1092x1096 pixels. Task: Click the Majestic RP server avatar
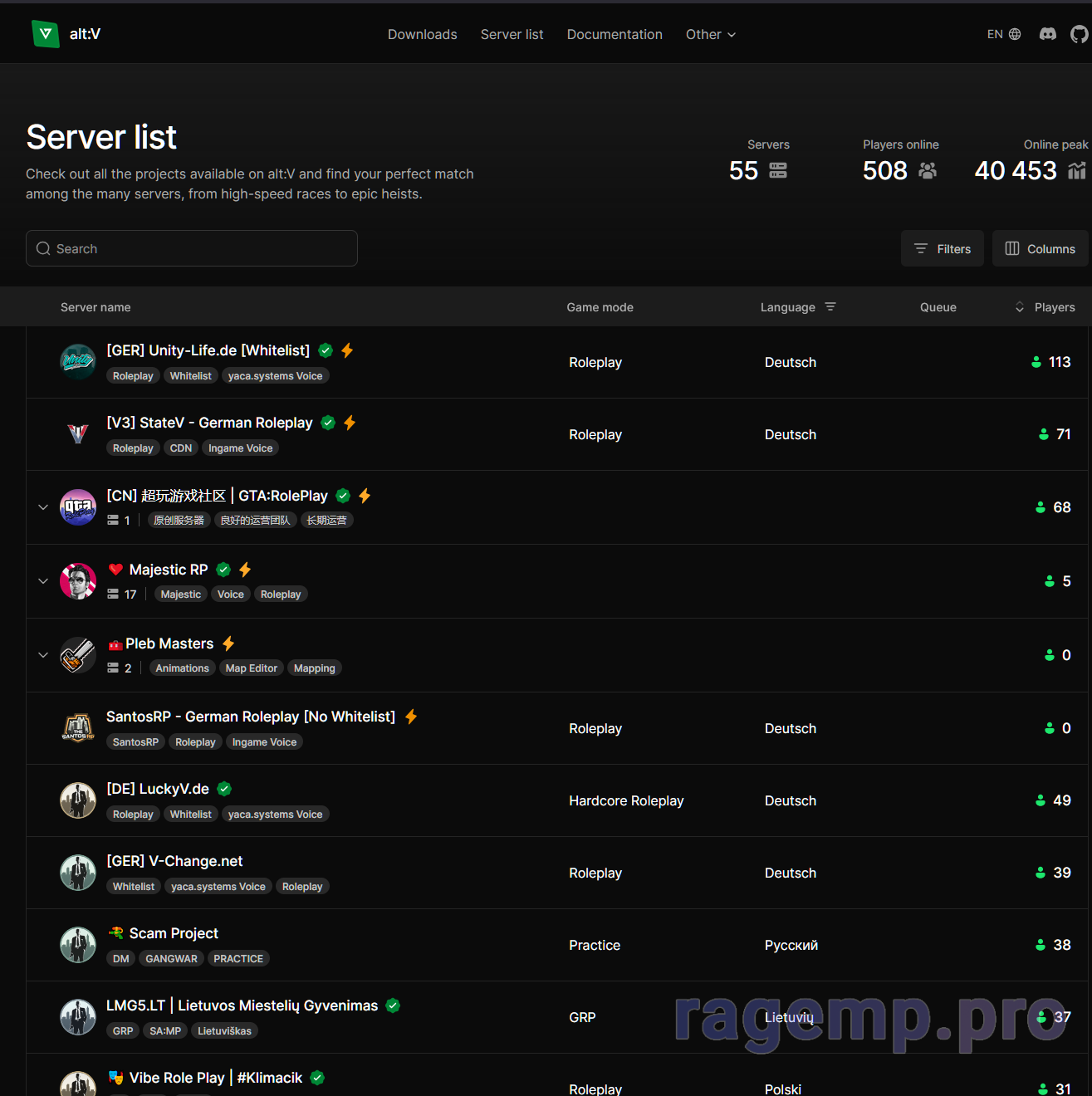[78, 581]
